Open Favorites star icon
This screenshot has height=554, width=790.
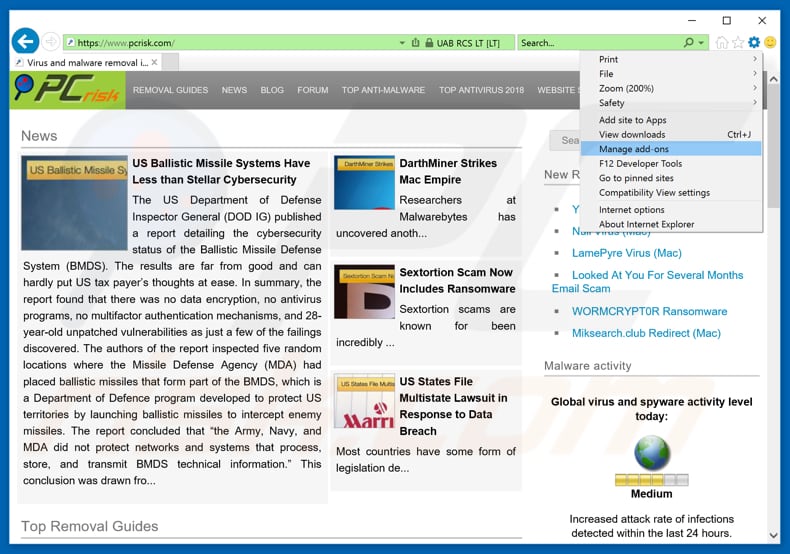pos(738,42)
